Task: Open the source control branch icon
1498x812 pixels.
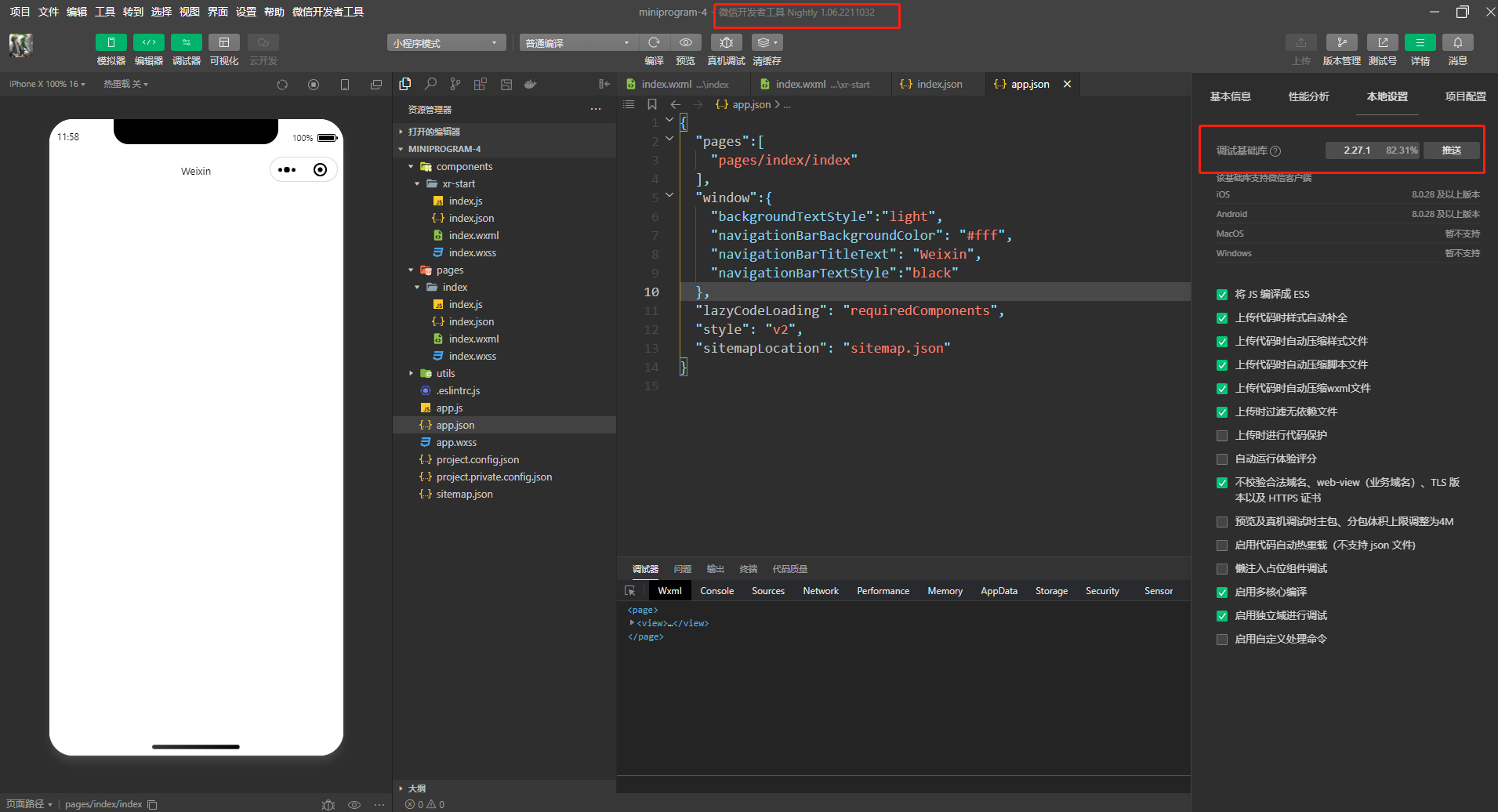Action: (455, 84)
